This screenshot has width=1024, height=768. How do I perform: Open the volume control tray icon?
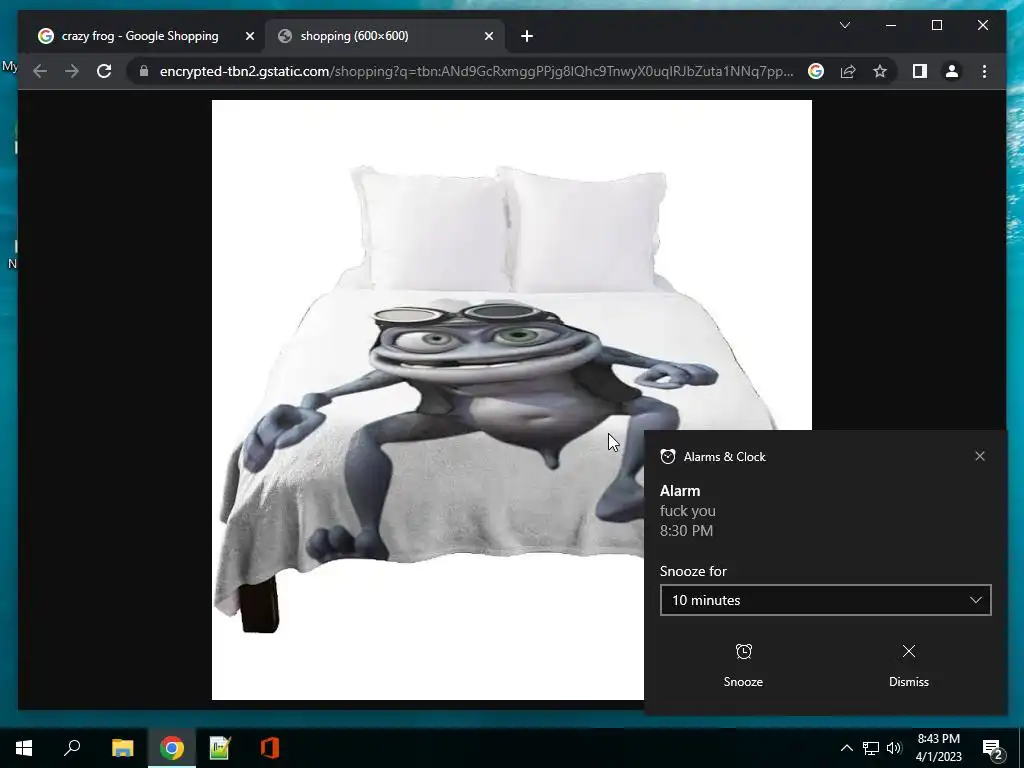[x=894, y=748]
